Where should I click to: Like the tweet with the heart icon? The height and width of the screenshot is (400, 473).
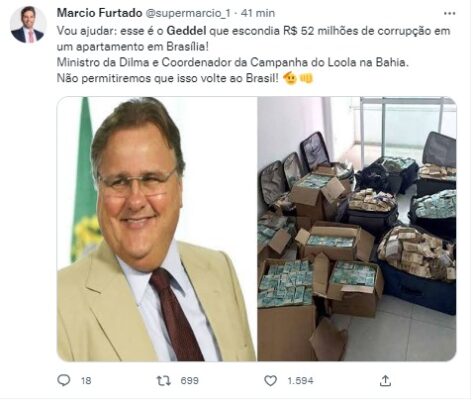click(x=270, y=380)
